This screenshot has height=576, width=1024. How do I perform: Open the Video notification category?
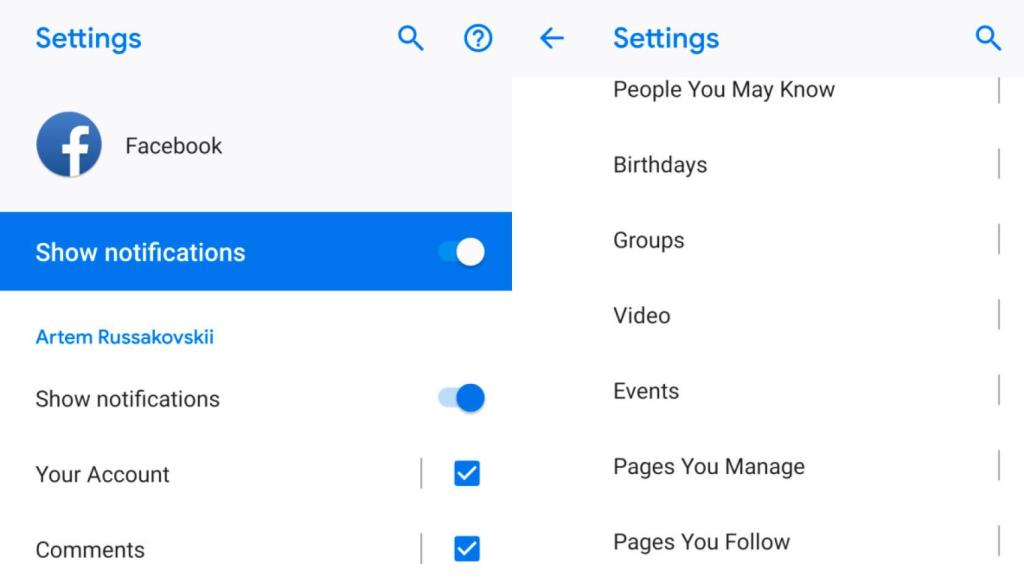point(641,315)
